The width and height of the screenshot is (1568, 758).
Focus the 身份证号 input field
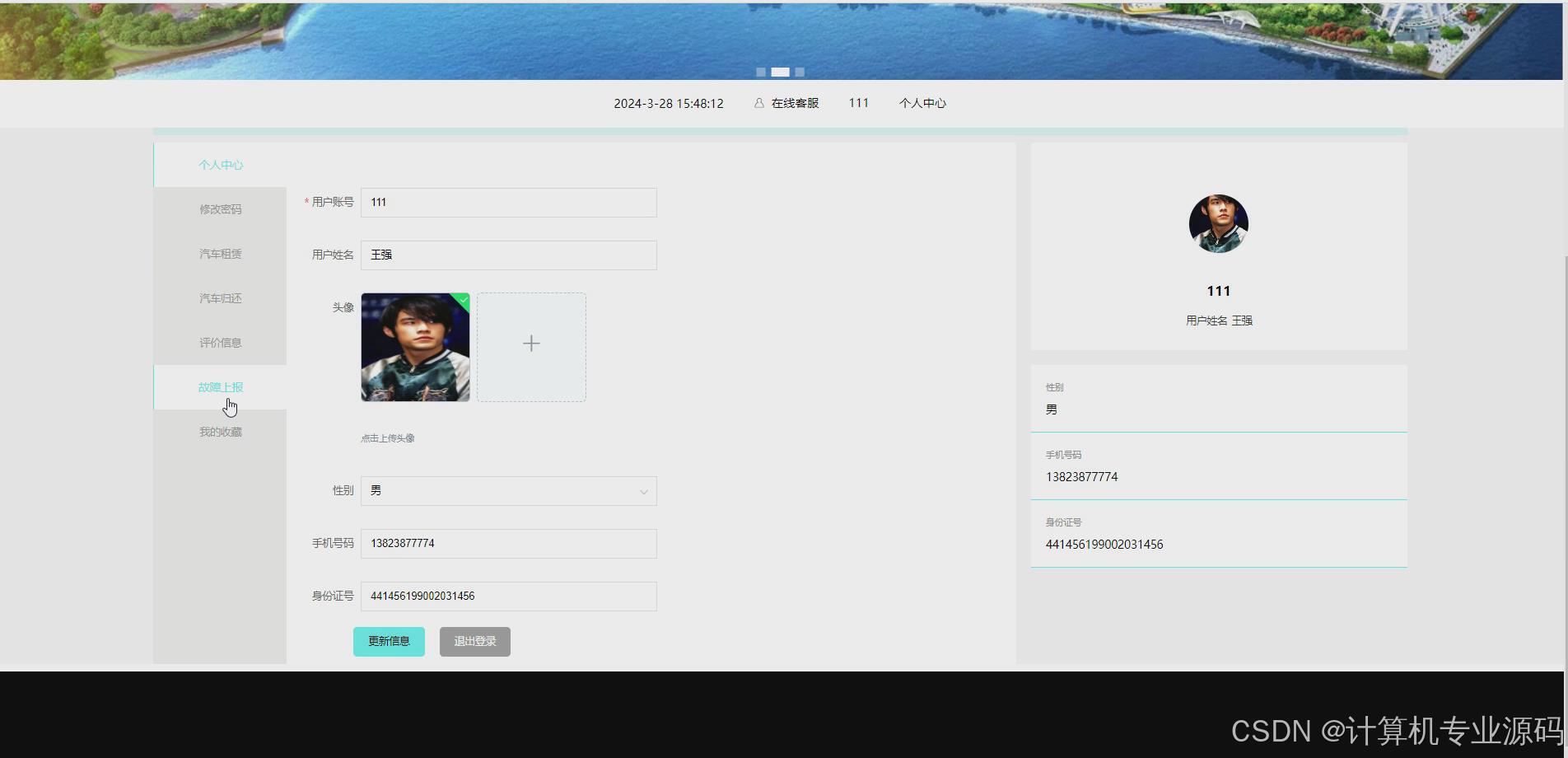point(509,597)
